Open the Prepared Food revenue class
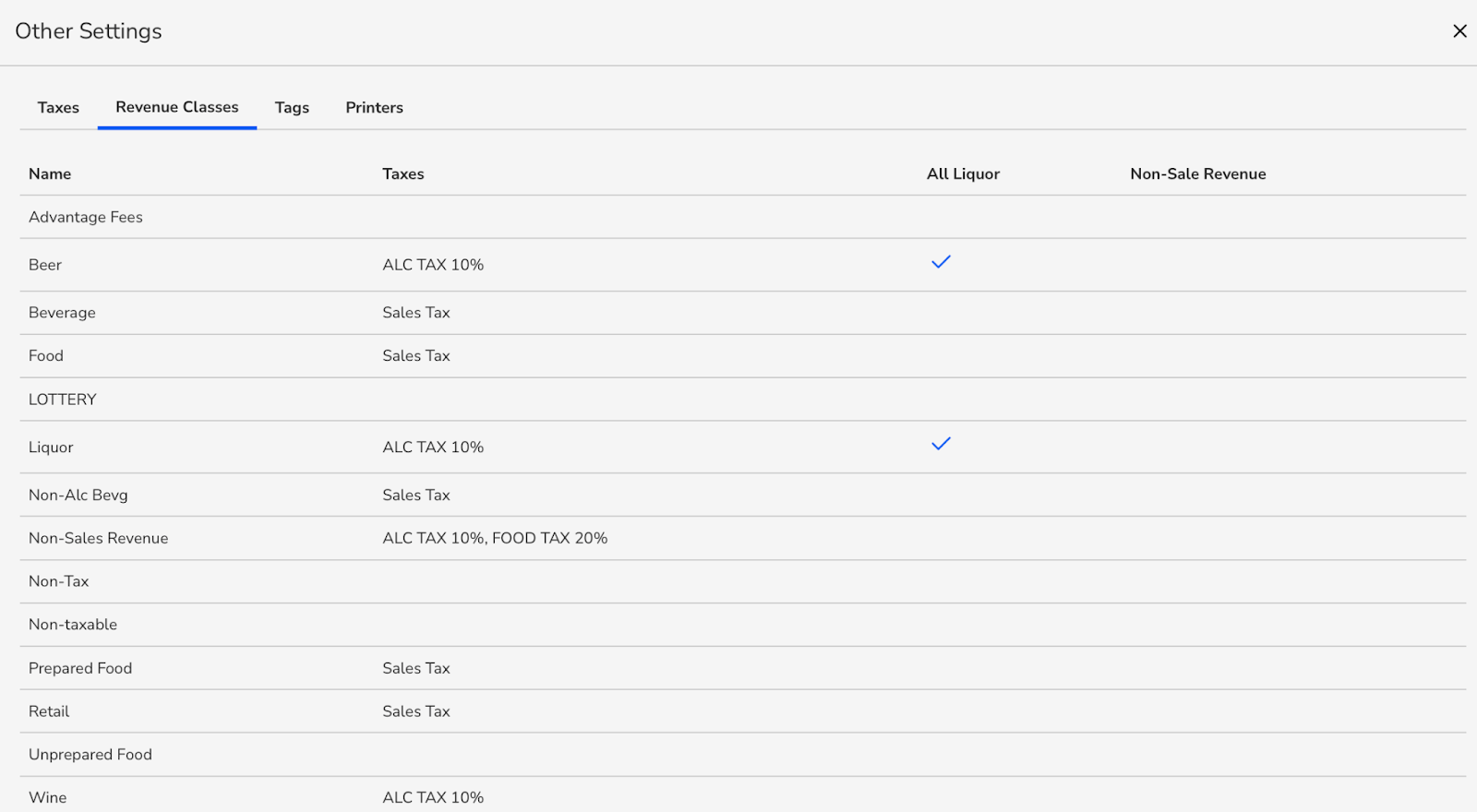 pos(80,668)
